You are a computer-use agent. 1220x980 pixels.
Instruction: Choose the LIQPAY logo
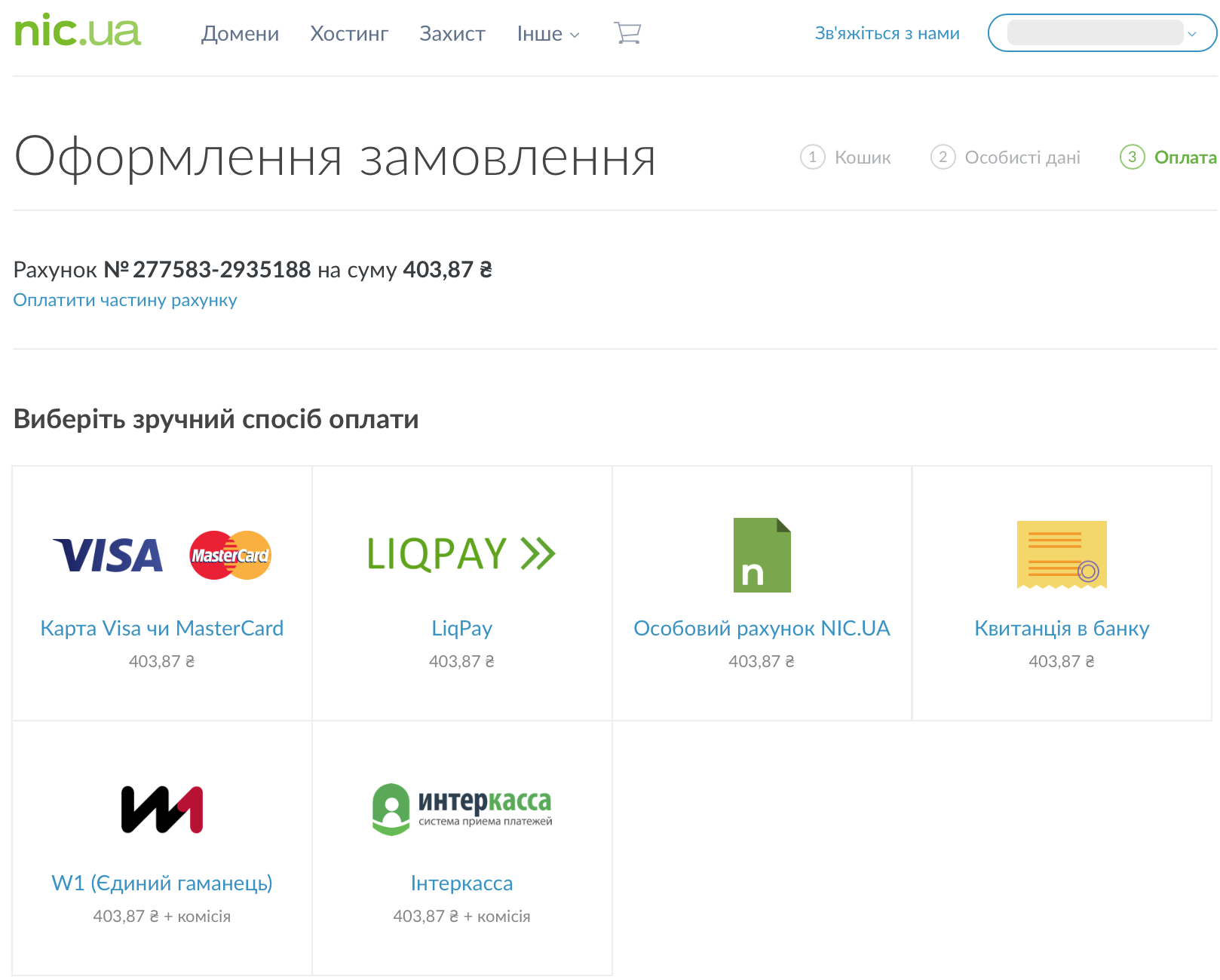point(461,554)
